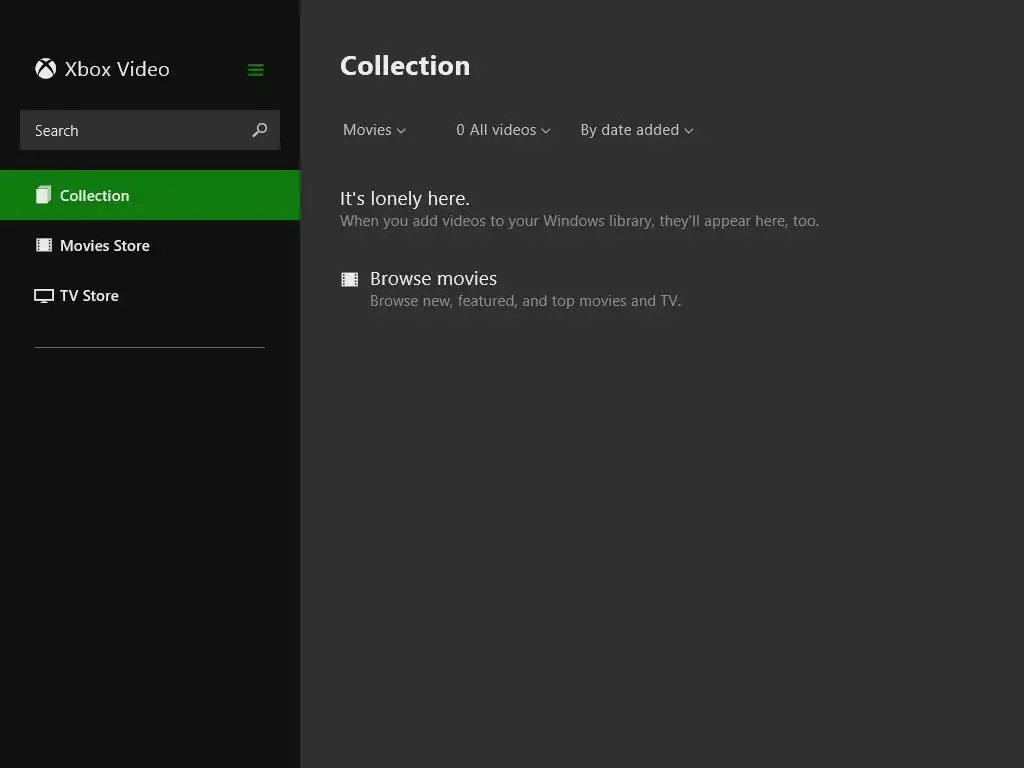Click the Collection page heading
Viewport: 1024px width, 768px height.
tap(405, 66)
